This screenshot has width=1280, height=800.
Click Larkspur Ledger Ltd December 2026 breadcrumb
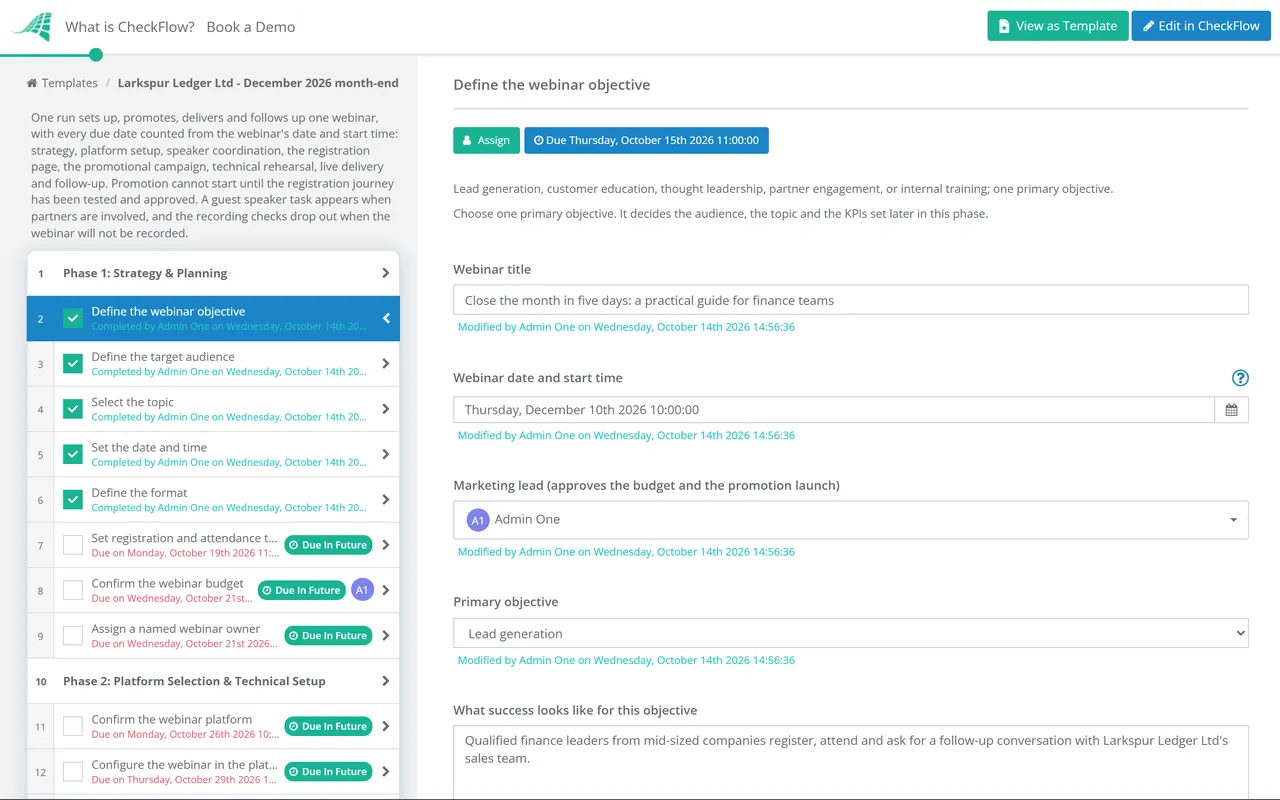point(258,83)
